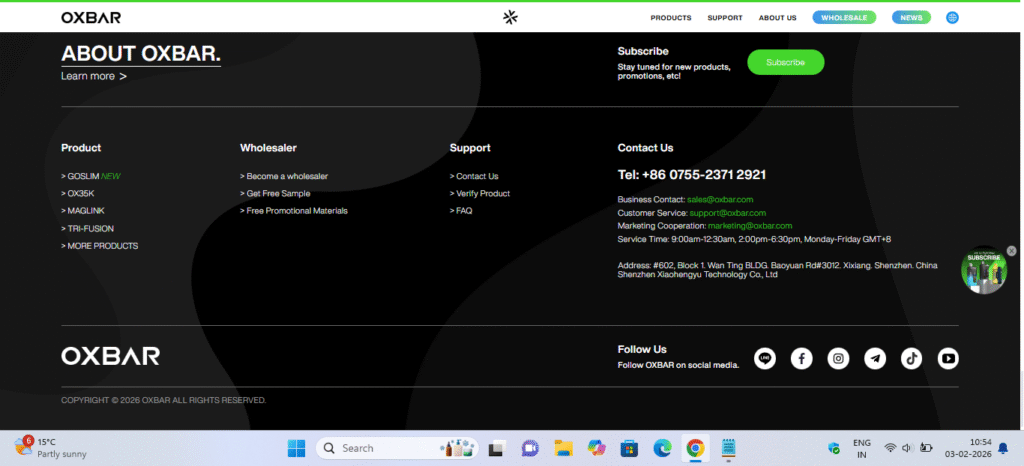Click the Windows taskbar Search box
Screen dimensions: 1024x466
396,448
